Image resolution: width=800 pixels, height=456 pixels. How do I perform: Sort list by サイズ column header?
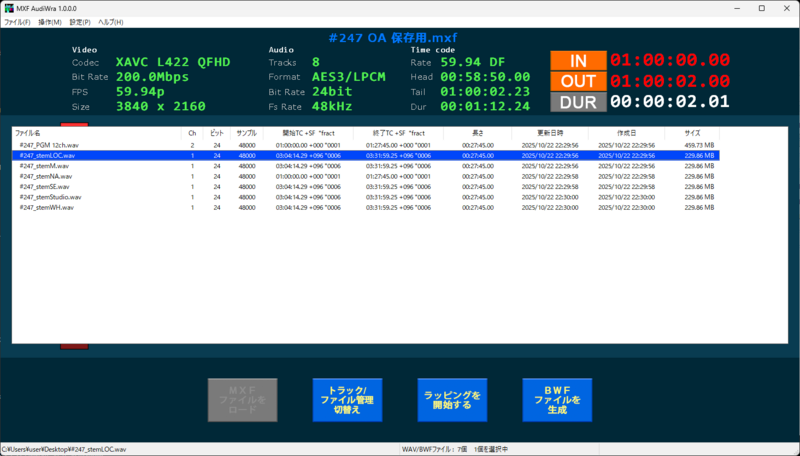[692, 132]
